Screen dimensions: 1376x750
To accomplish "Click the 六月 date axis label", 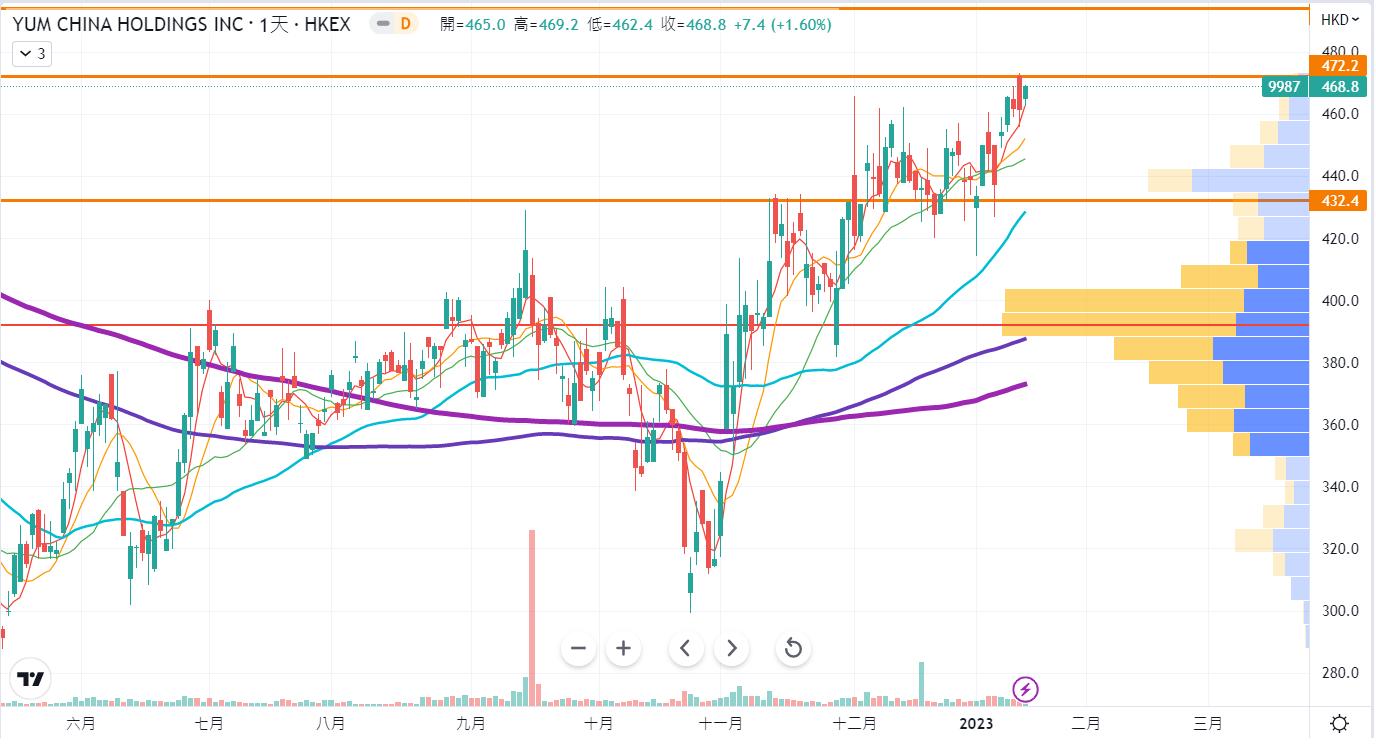I will [80, 723].
